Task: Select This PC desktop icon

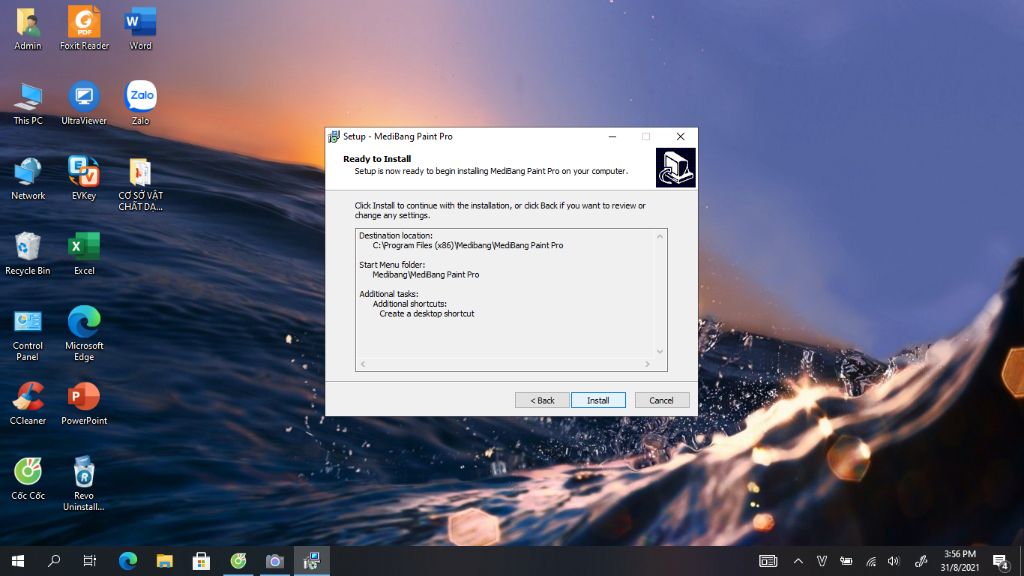Action: click(x=27, y=103)
